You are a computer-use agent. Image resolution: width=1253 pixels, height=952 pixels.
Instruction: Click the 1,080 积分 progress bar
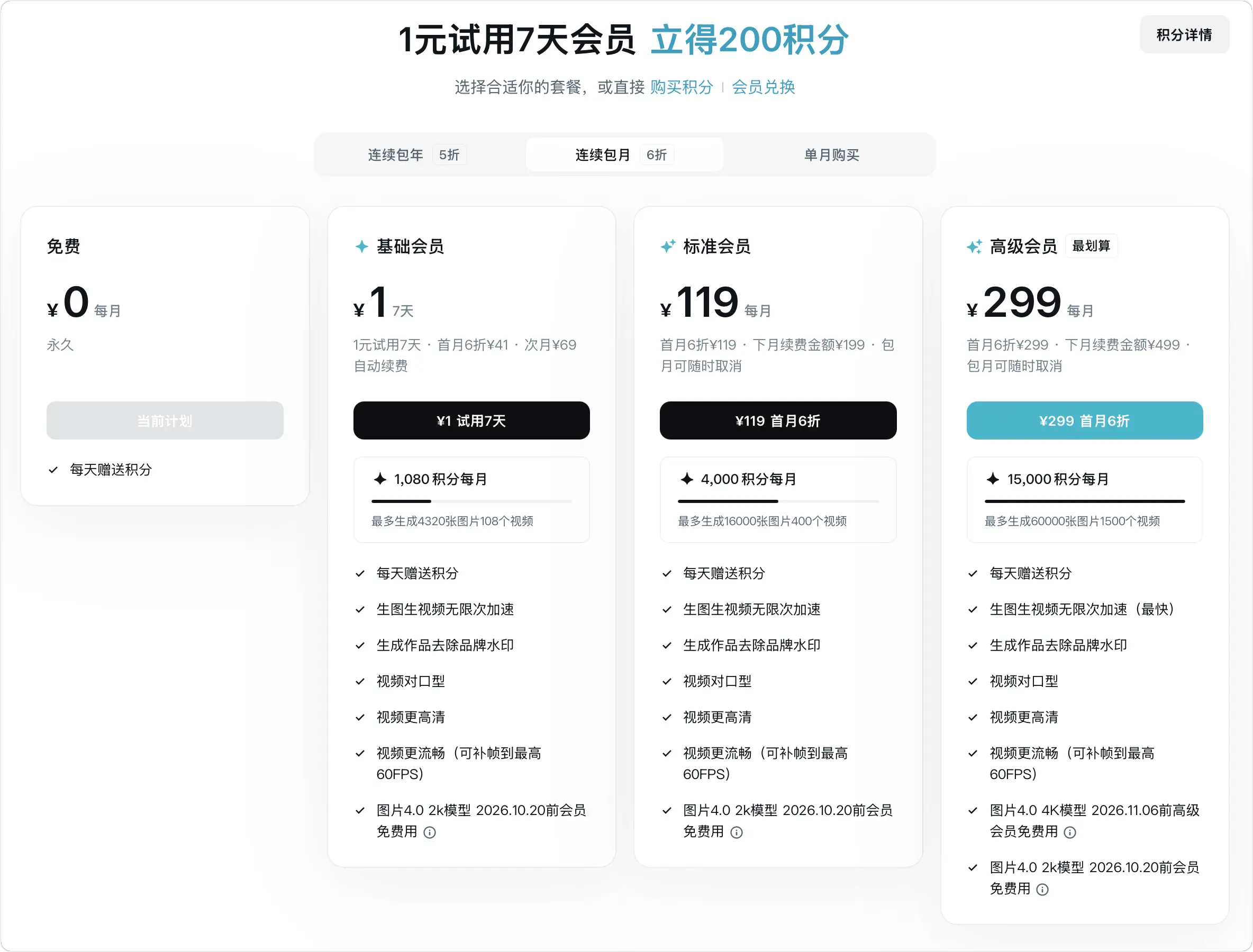(471, 501)
